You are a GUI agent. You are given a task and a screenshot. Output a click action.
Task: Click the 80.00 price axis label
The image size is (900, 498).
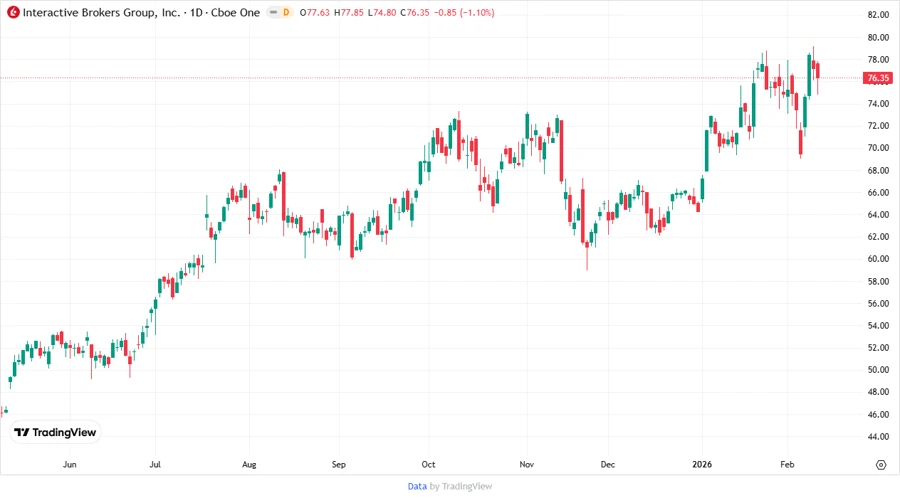tap(878, 37)
